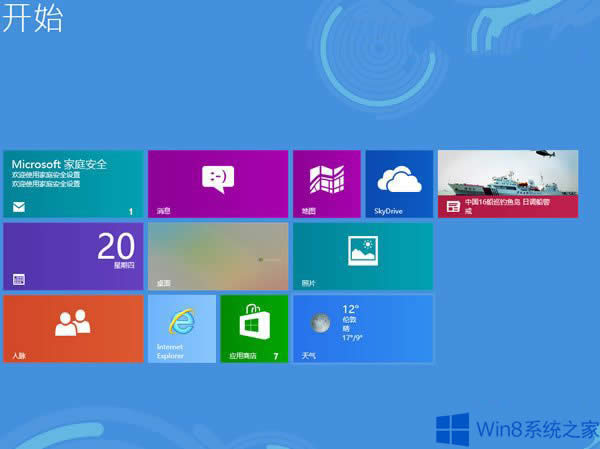Open the Store tile with shopping bag
This screenshot has height=449, width=600.
(x=254, y=328)
